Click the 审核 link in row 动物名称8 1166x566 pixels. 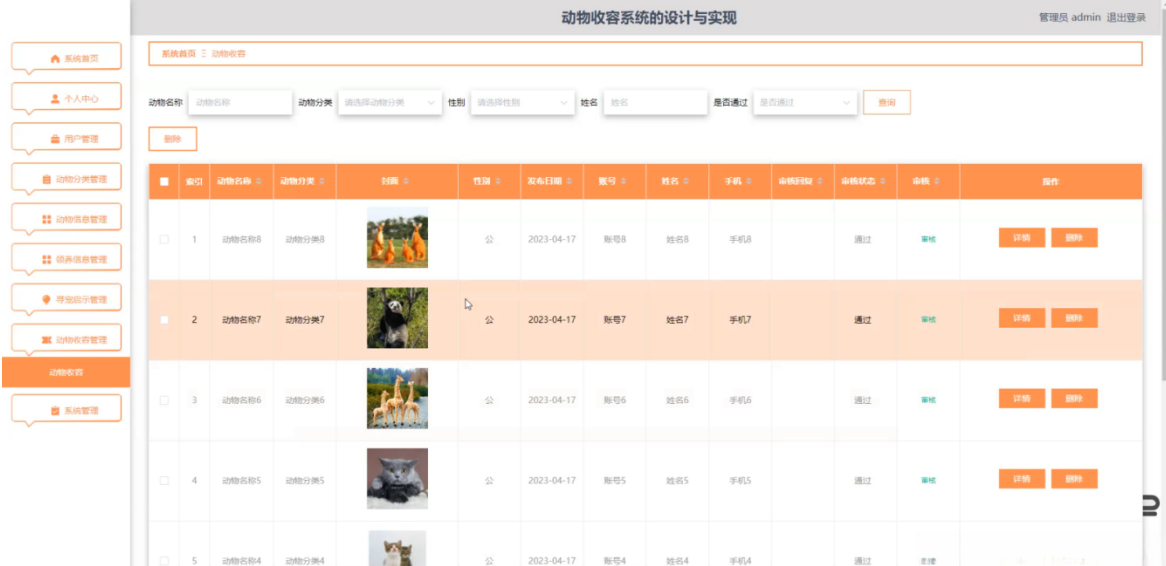point(928,239)
